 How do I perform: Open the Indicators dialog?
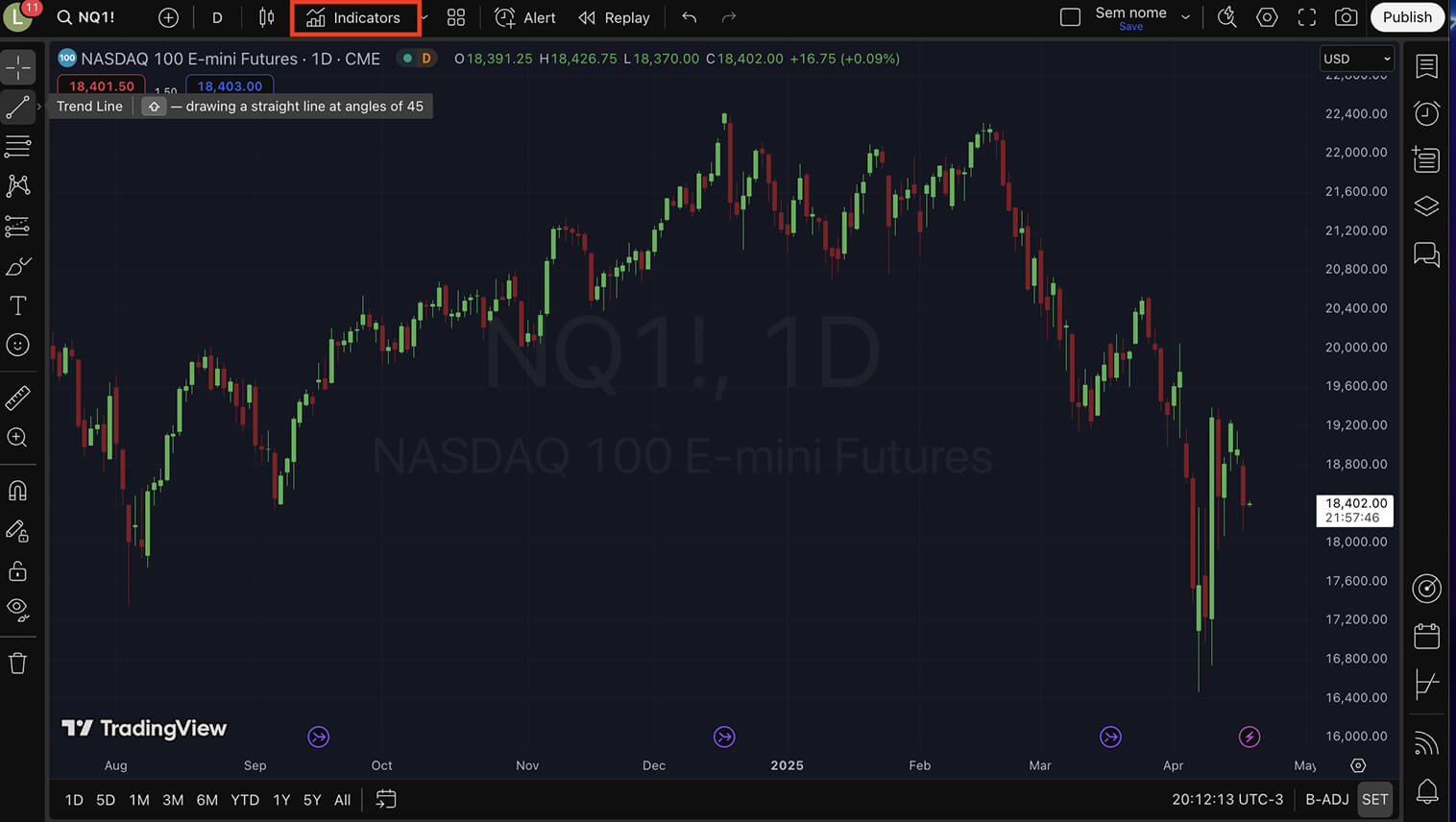click(353, 17)
